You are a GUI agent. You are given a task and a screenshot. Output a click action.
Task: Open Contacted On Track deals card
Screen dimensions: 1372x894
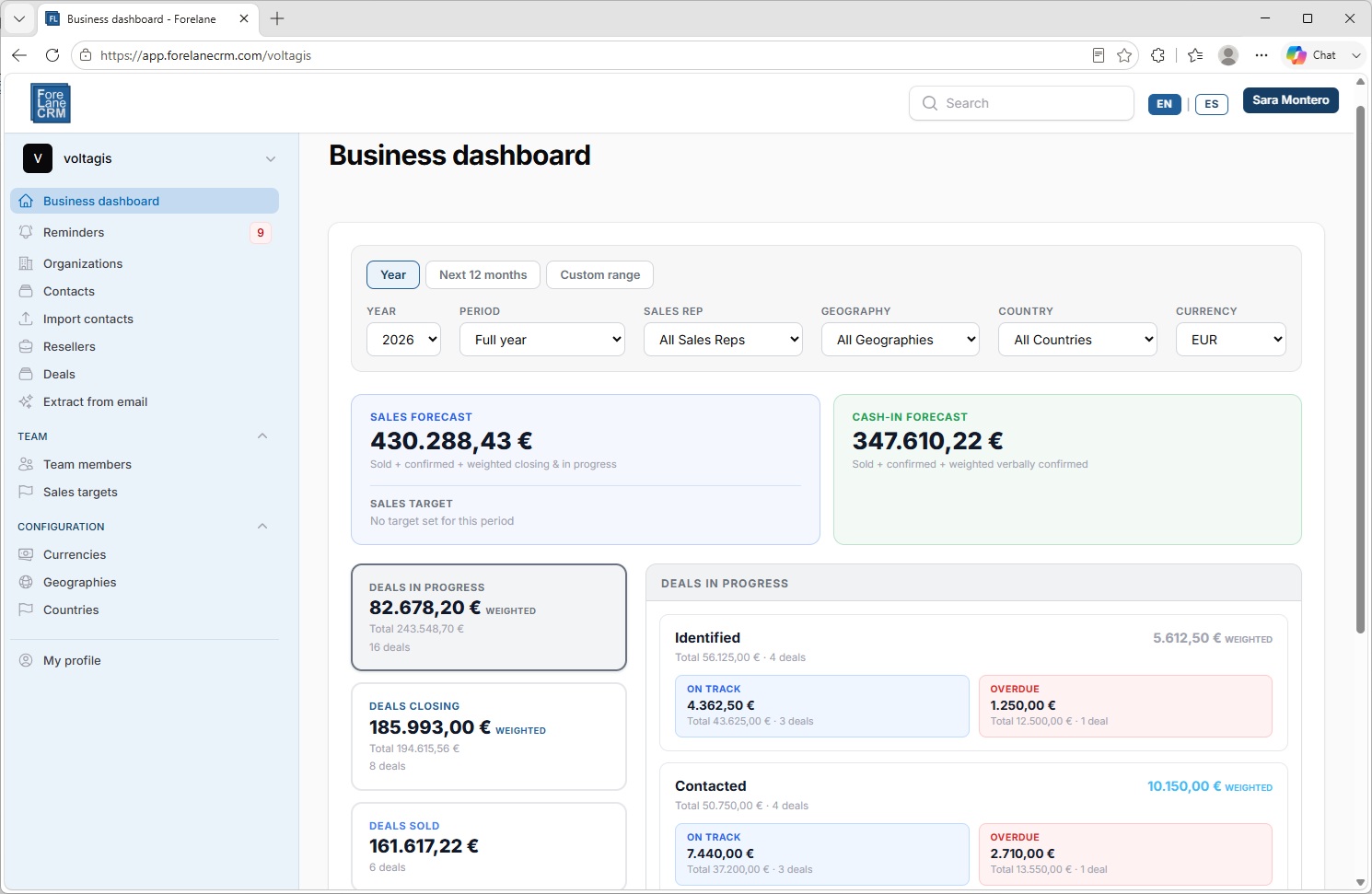(822, 854)
